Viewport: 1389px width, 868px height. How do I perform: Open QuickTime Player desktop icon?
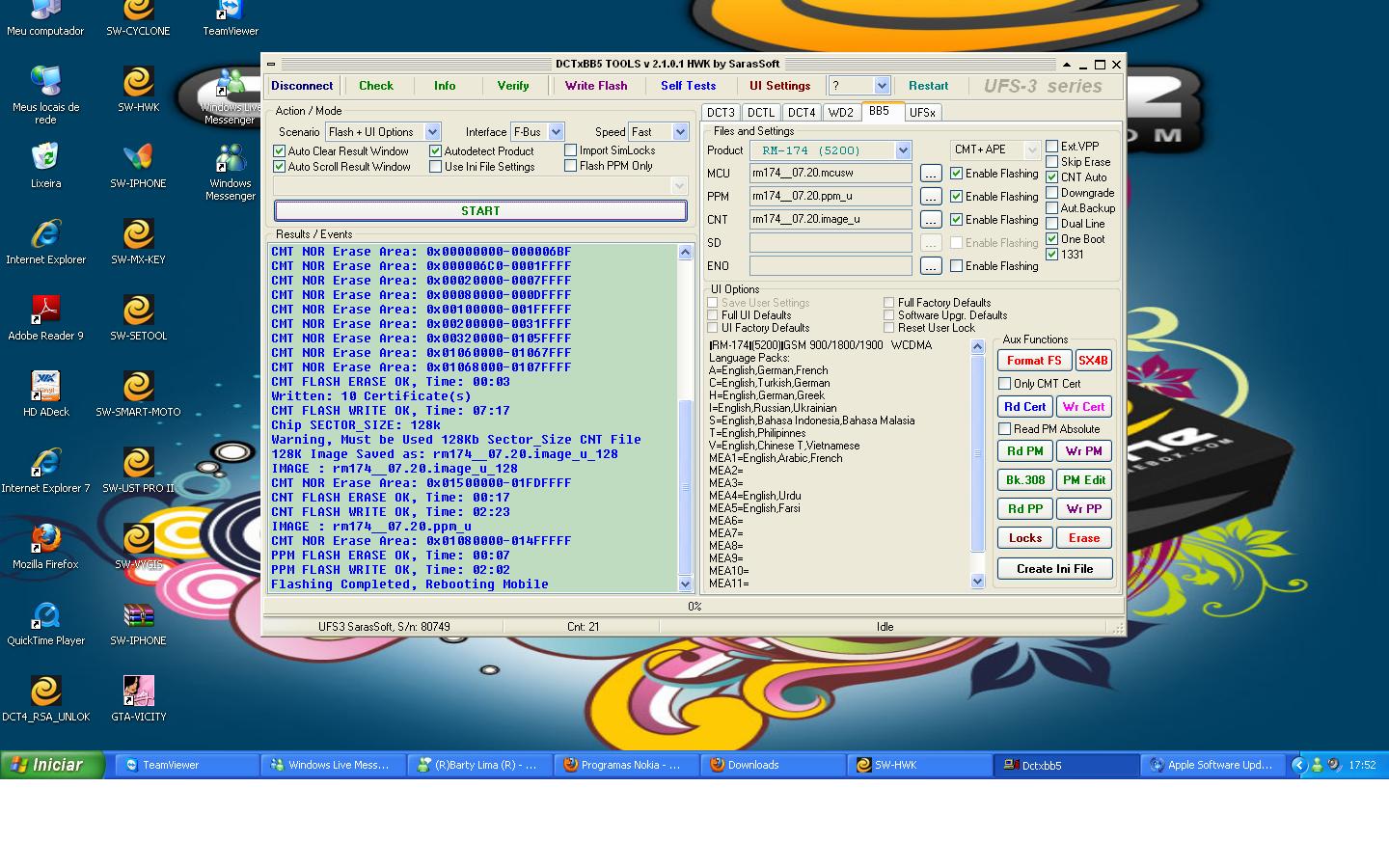(x=45, y=621)
